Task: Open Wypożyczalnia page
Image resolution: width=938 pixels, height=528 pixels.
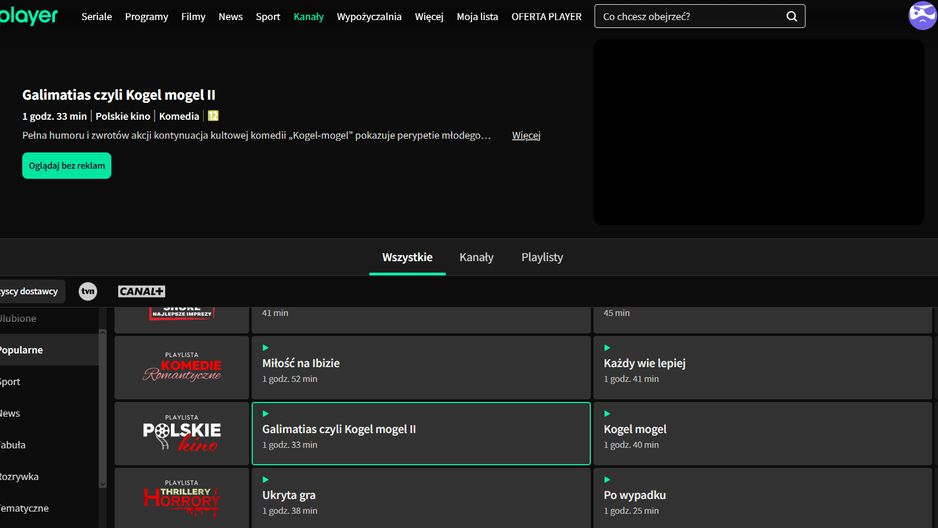Action: [x=369, y=17]
